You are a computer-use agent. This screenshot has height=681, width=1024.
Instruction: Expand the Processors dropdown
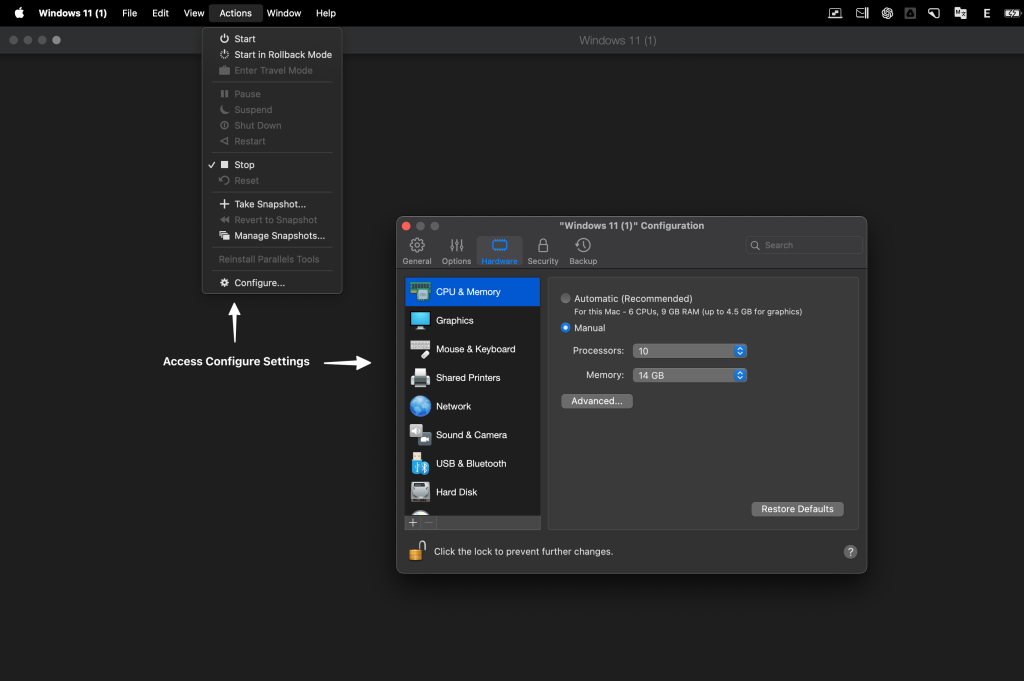(689, 351)
